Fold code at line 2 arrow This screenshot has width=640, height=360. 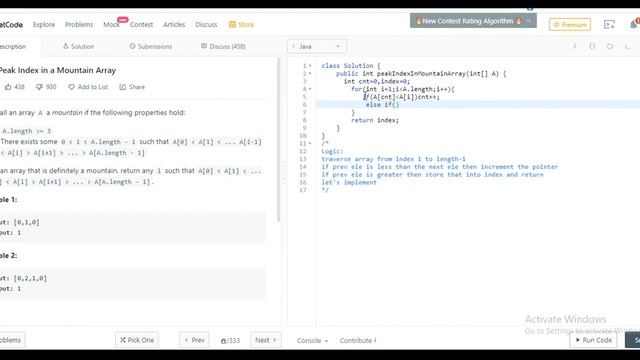tap(310, 73)
